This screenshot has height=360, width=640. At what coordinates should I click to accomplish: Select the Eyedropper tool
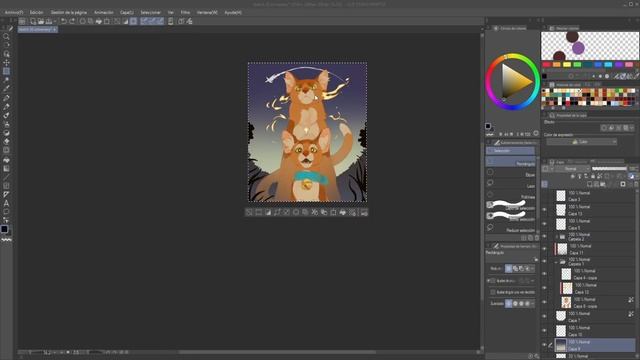(6, 89)
